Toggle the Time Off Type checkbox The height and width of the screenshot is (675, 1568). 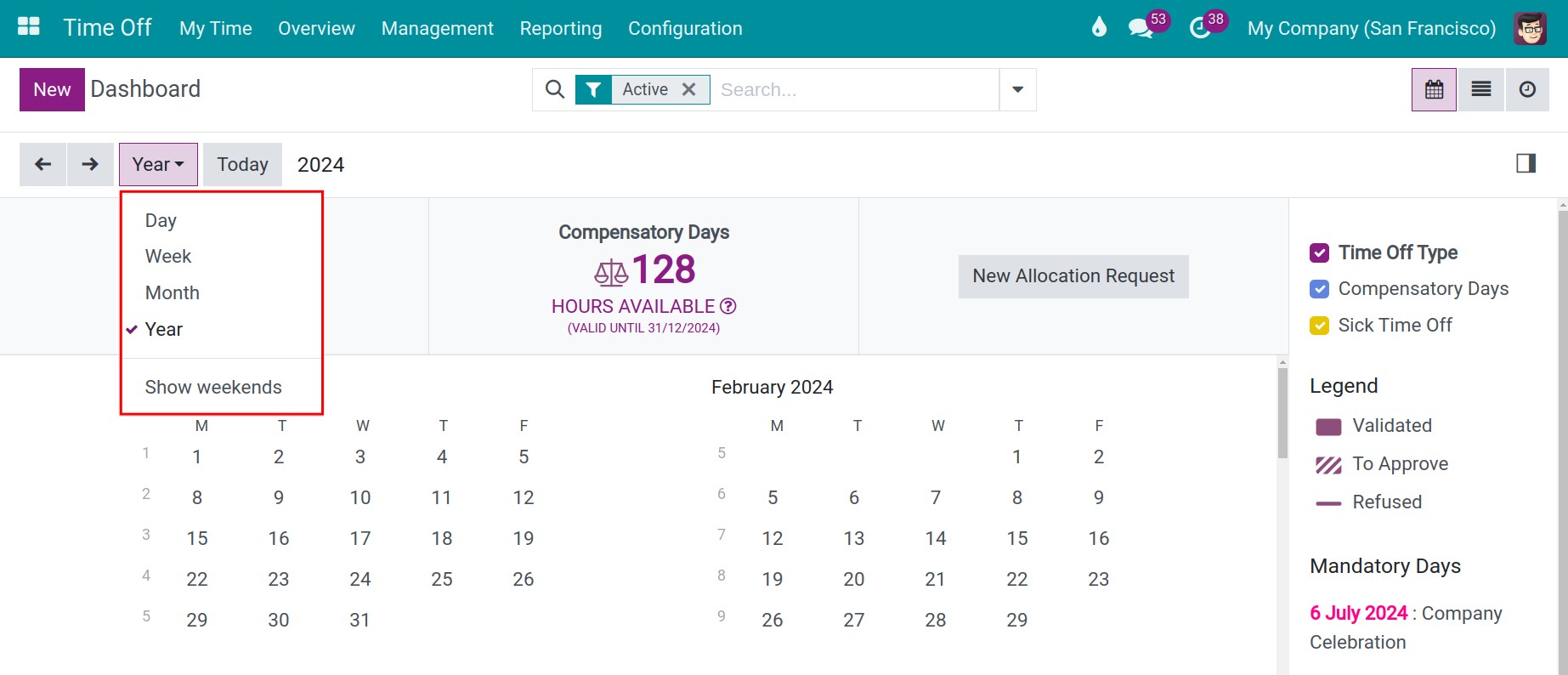click(1320, 252)
